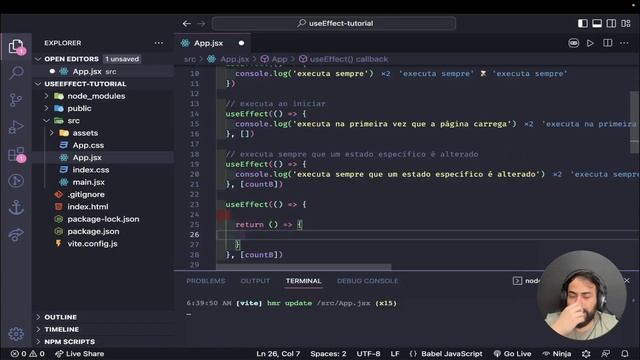The width and height of the screenshot is (640, 360).
Task: Select App.jsx src in Open Editors
Action: 103,71
